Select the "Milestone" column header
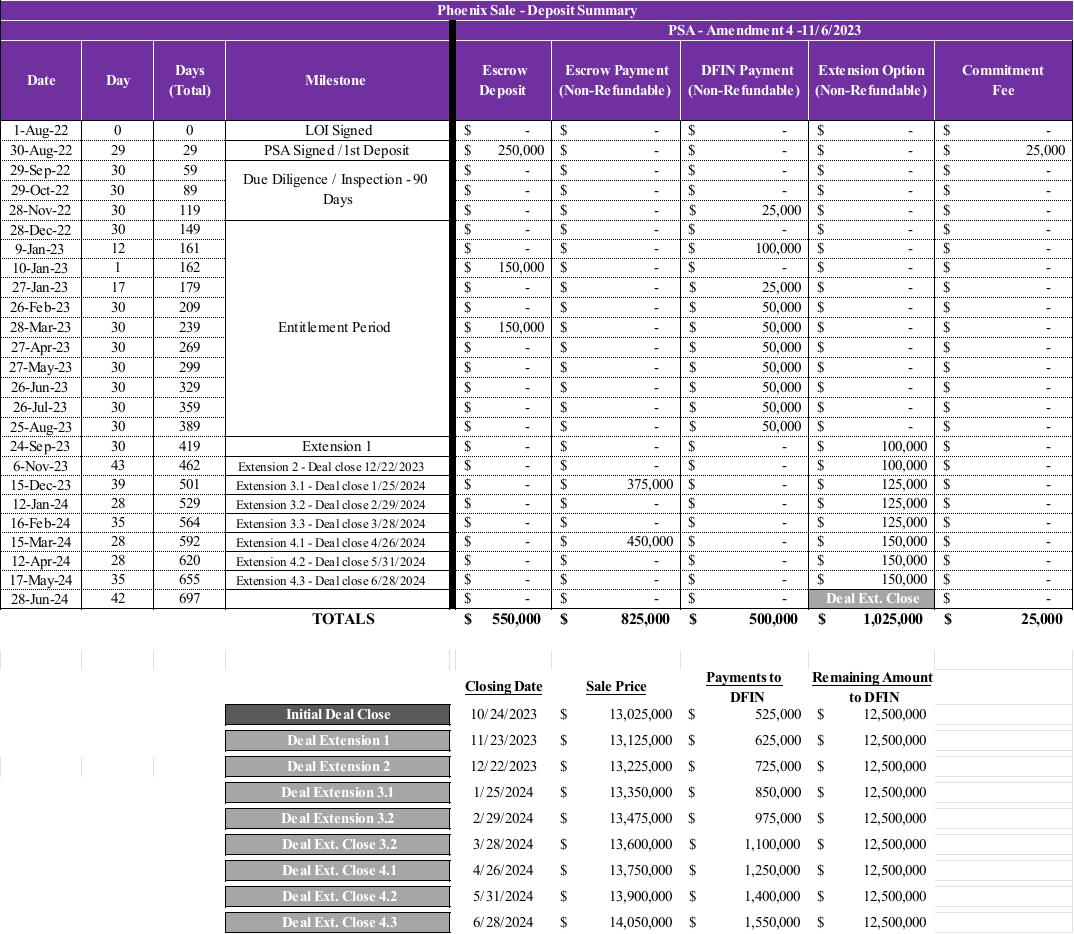The height and width of the screenshot is (934, 1074). pyautogui.click(x=335, y=80)
